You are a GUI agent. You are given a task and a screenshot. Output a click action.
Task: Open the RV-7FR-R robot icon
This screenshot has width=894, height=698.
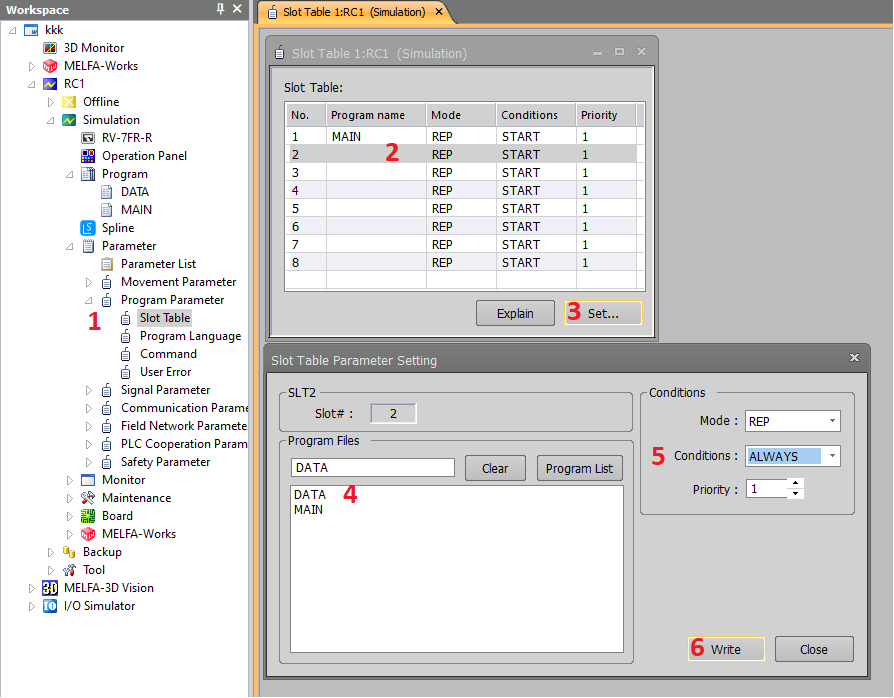point(88,138)
